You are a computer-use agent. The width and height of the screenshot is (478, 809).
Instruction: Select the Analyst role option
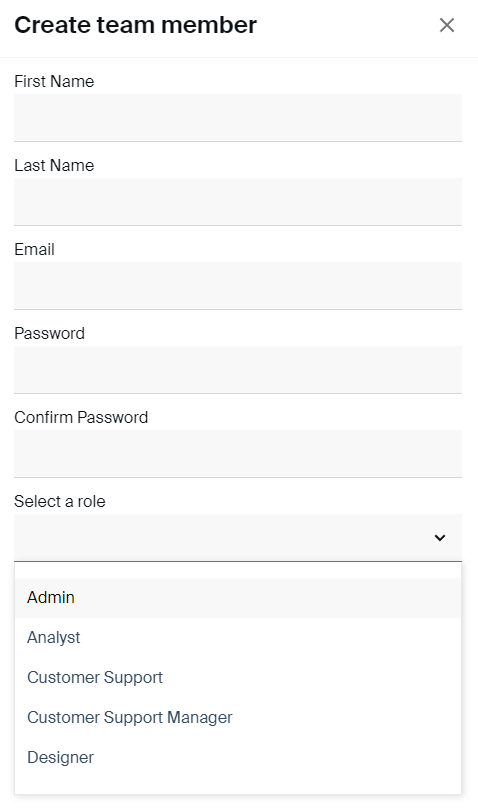(x=238, y=638)
